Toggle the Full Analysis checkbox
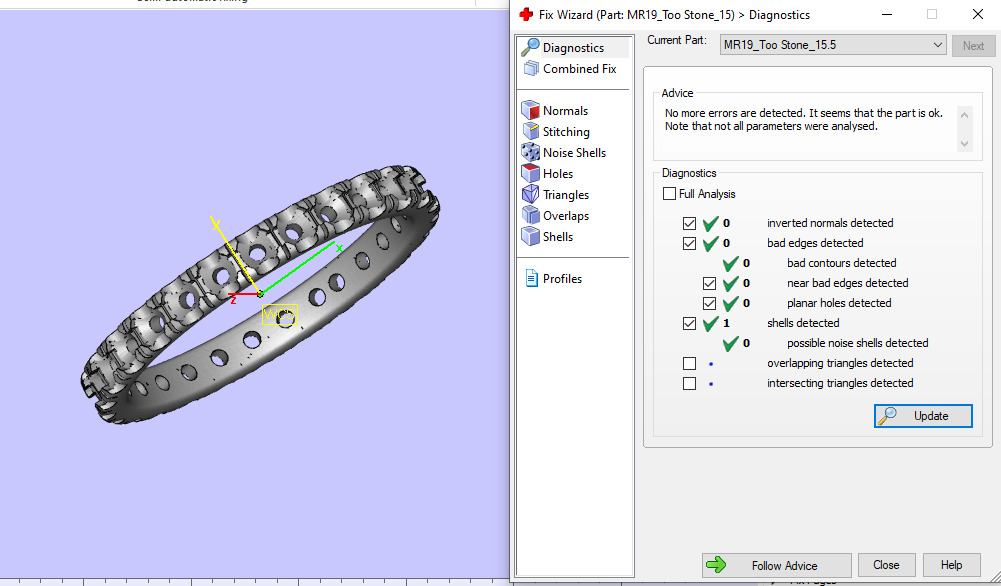The width and height of the screenshot is (1001, 586). [x=669, y=193]
